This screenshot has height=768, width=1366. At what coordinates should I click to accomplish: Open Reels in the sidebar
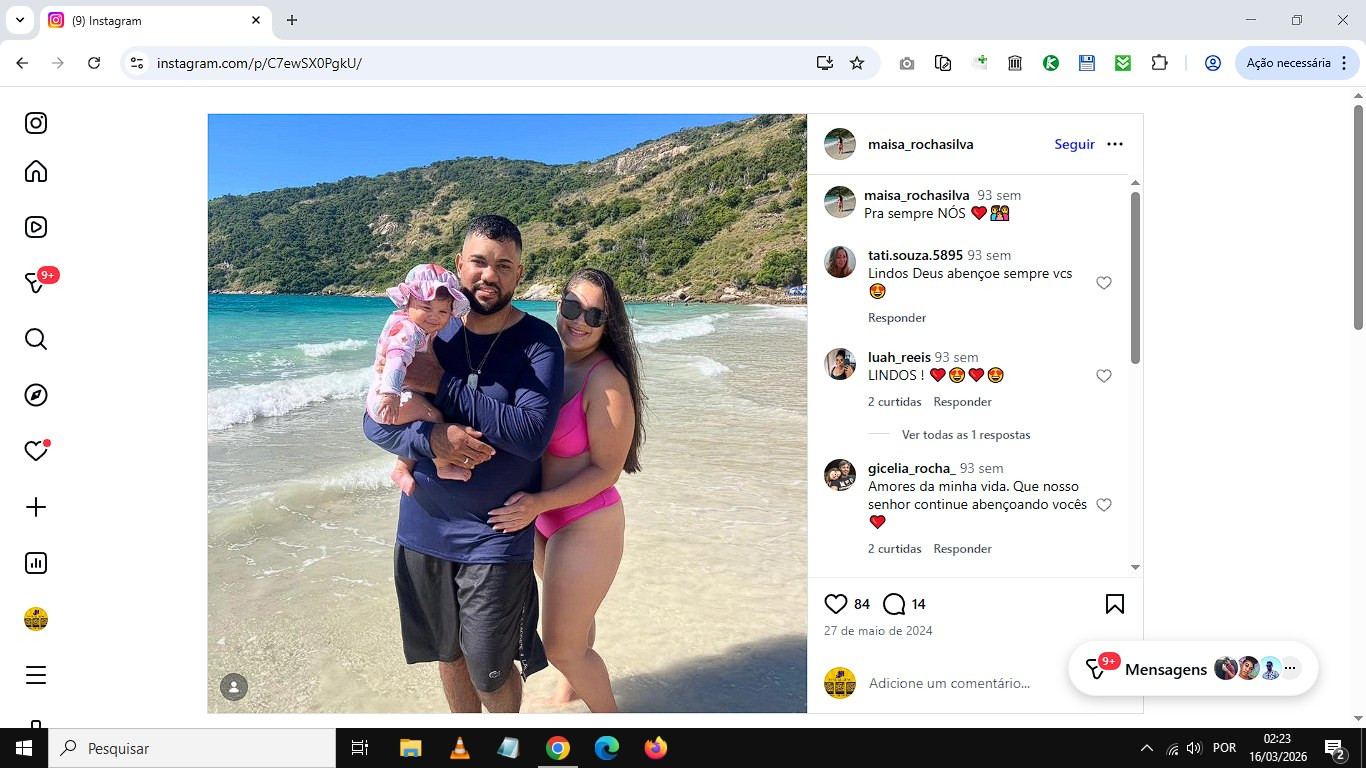pyautogui.click(x=36, y=227)
